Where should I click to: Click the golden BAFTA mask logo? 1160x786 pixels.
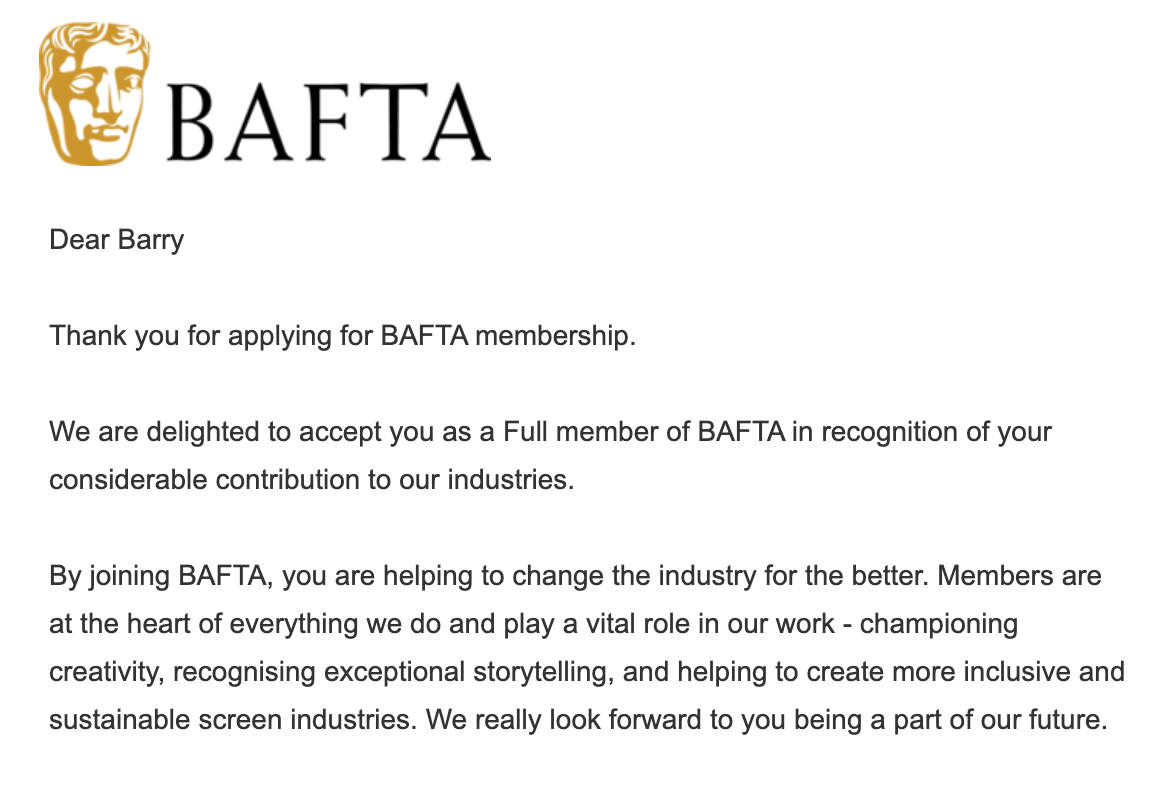[95, 95]
